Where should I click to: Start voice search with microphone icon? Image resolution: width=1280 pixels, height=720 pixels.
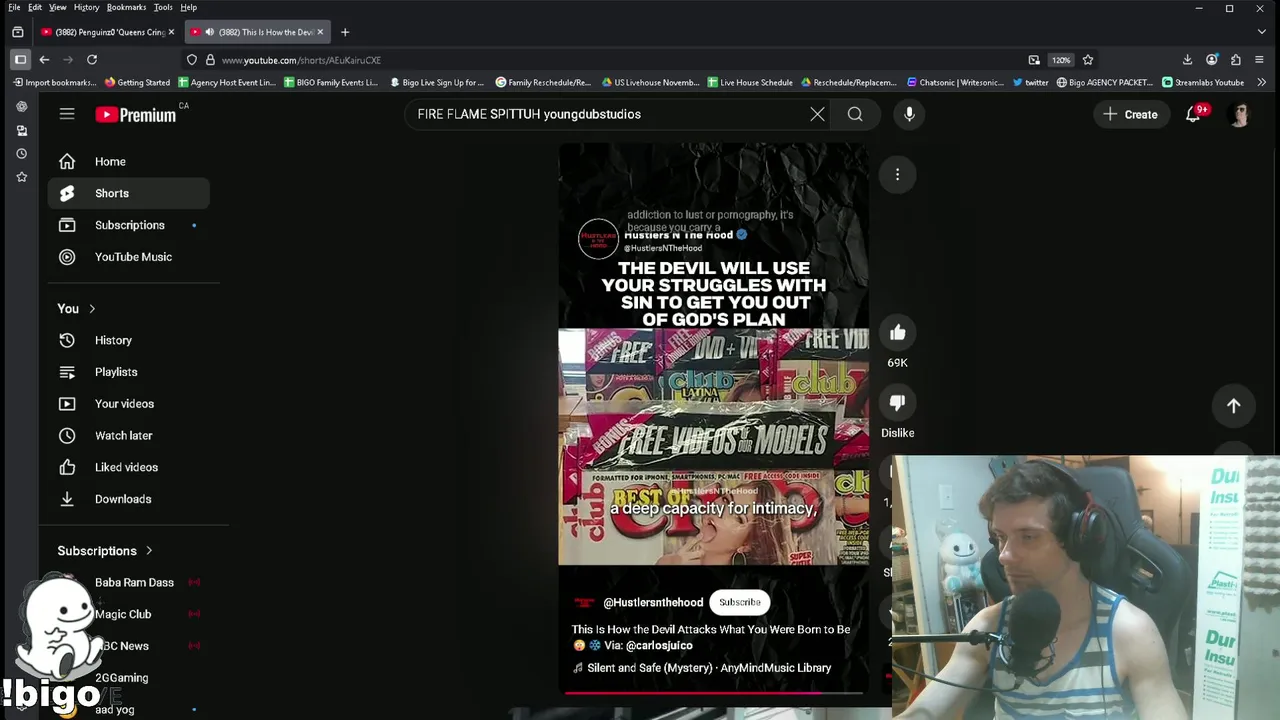coord(909,114)
